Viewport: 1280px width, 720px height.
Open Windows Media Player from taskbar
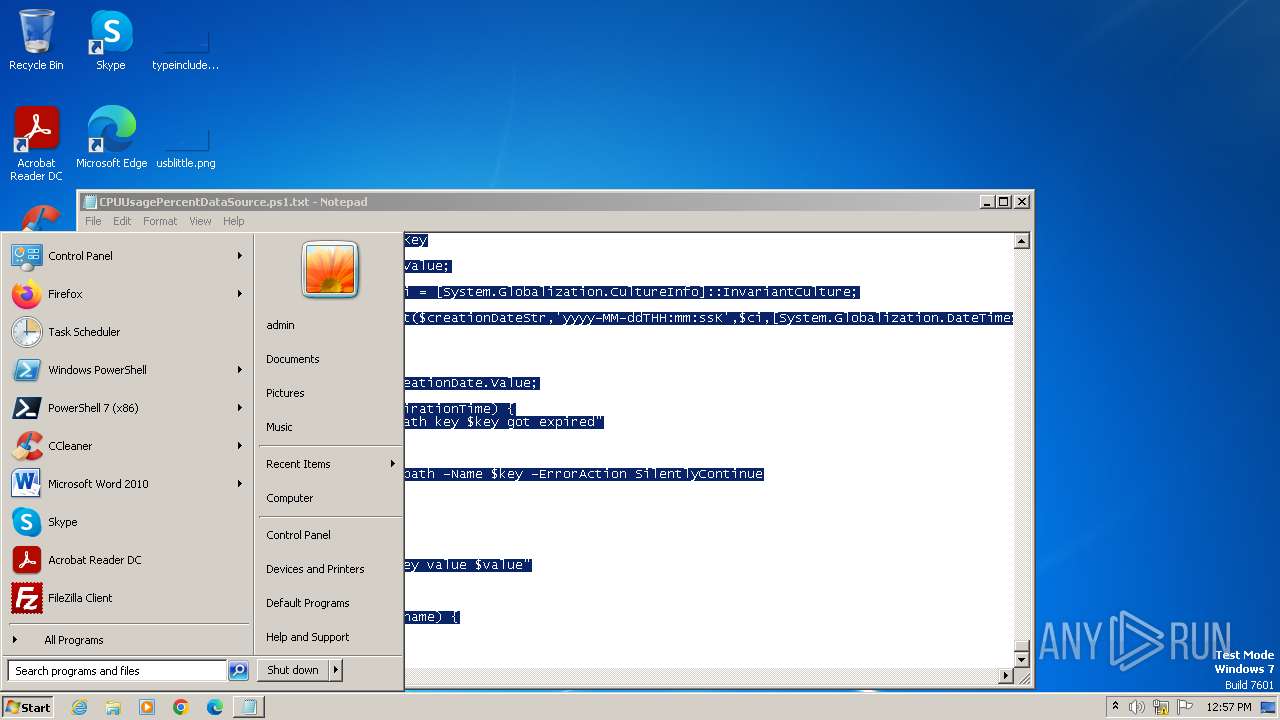click(x=147, y=707)
